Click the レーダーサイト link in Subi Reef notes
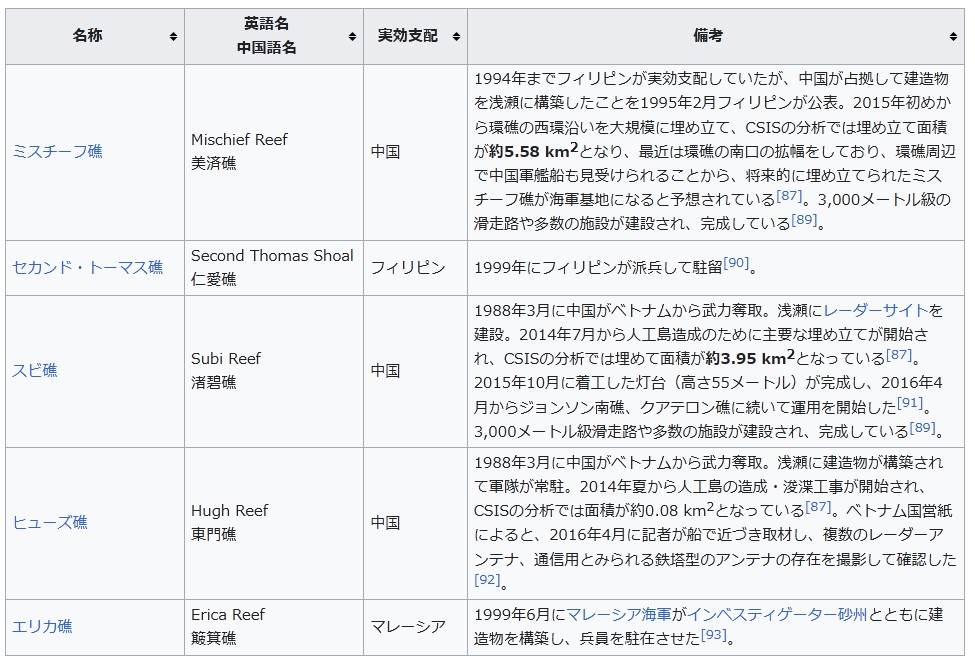The width and height of the screenshot is (975, 664). click(x=875, y=310)
